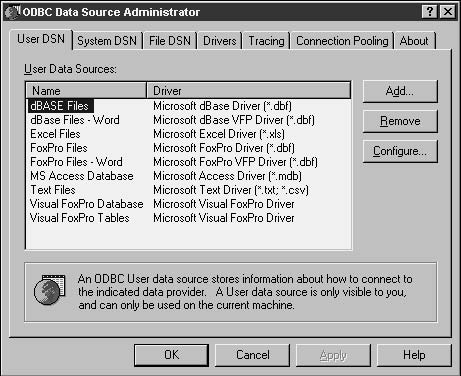Click the ODBC globe icon in title bar
Screen dimensions: 461x376
click(13, 12)
